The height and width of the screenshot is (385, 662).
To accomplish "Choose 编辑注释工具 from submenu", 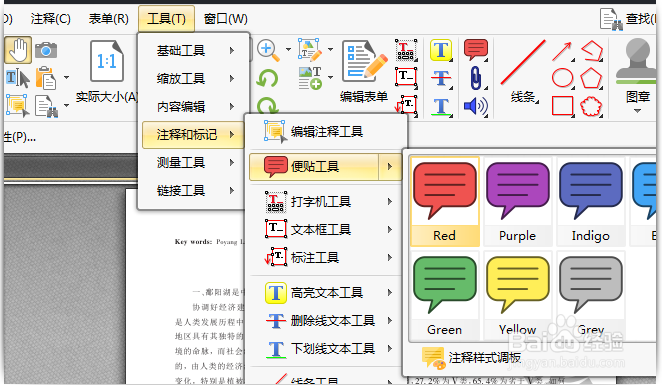I will [326, 132].
